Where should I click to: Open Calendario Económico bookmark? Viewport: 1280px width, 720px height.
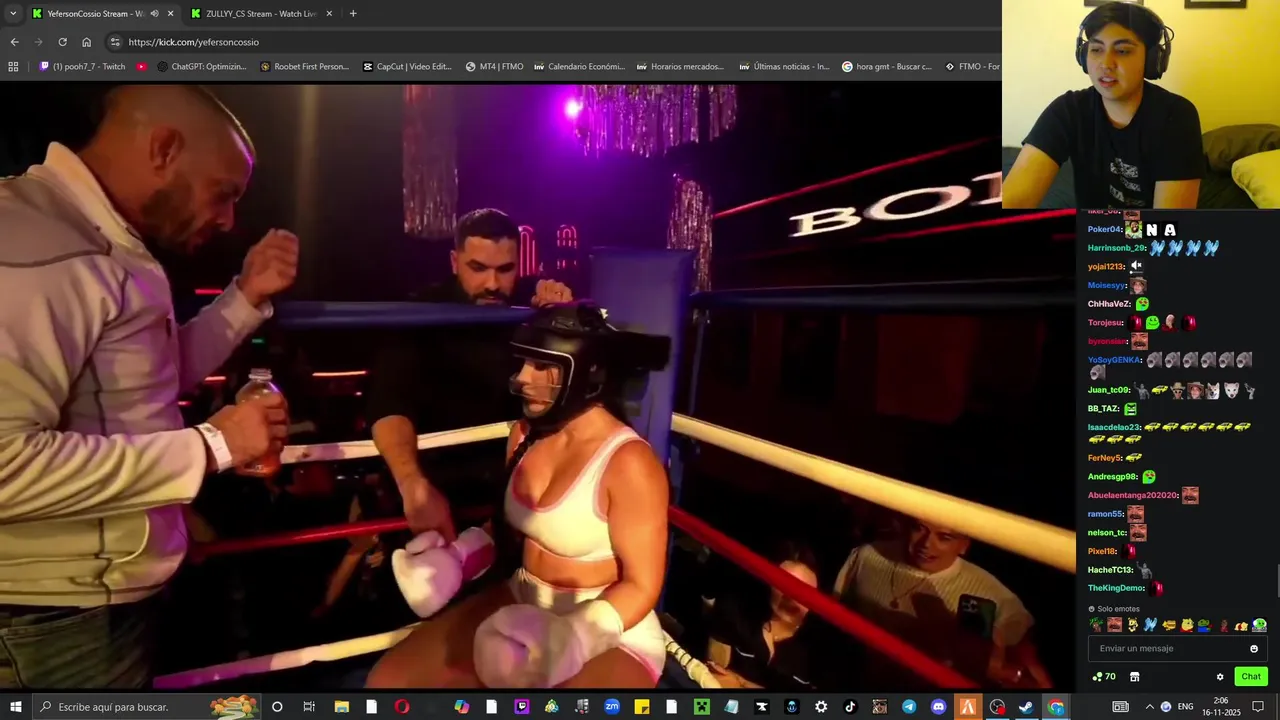coord(579,67)
